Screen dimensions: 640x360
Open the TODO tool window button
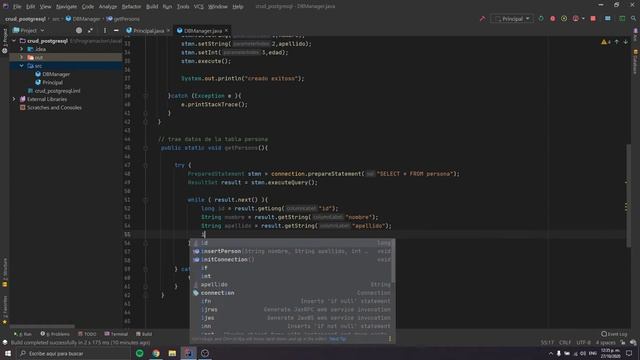(x=87, y=334)
